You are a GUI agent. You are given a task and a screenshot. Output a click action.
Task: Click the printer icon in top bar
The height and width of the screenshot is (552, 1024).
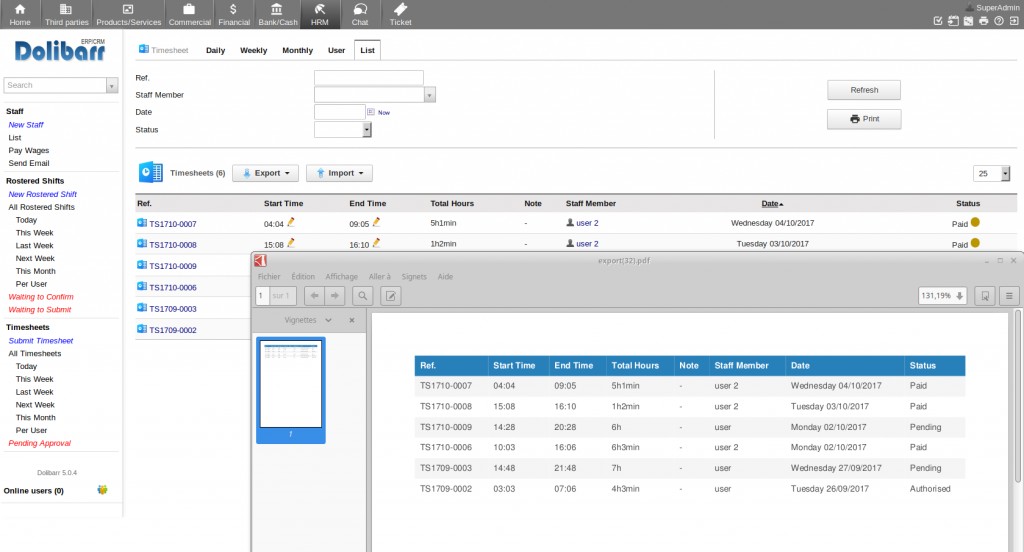coord(984,20)
